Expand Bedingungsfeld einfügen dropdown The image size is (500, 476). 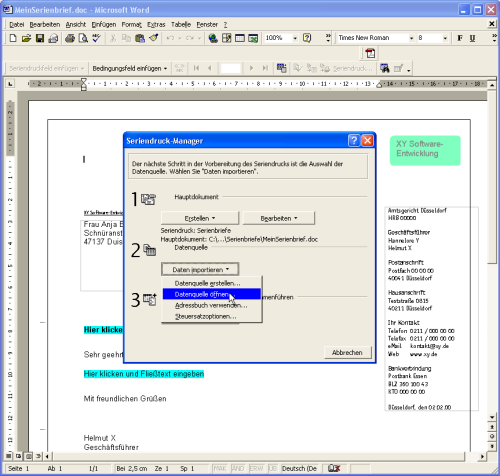coord(130,68)
